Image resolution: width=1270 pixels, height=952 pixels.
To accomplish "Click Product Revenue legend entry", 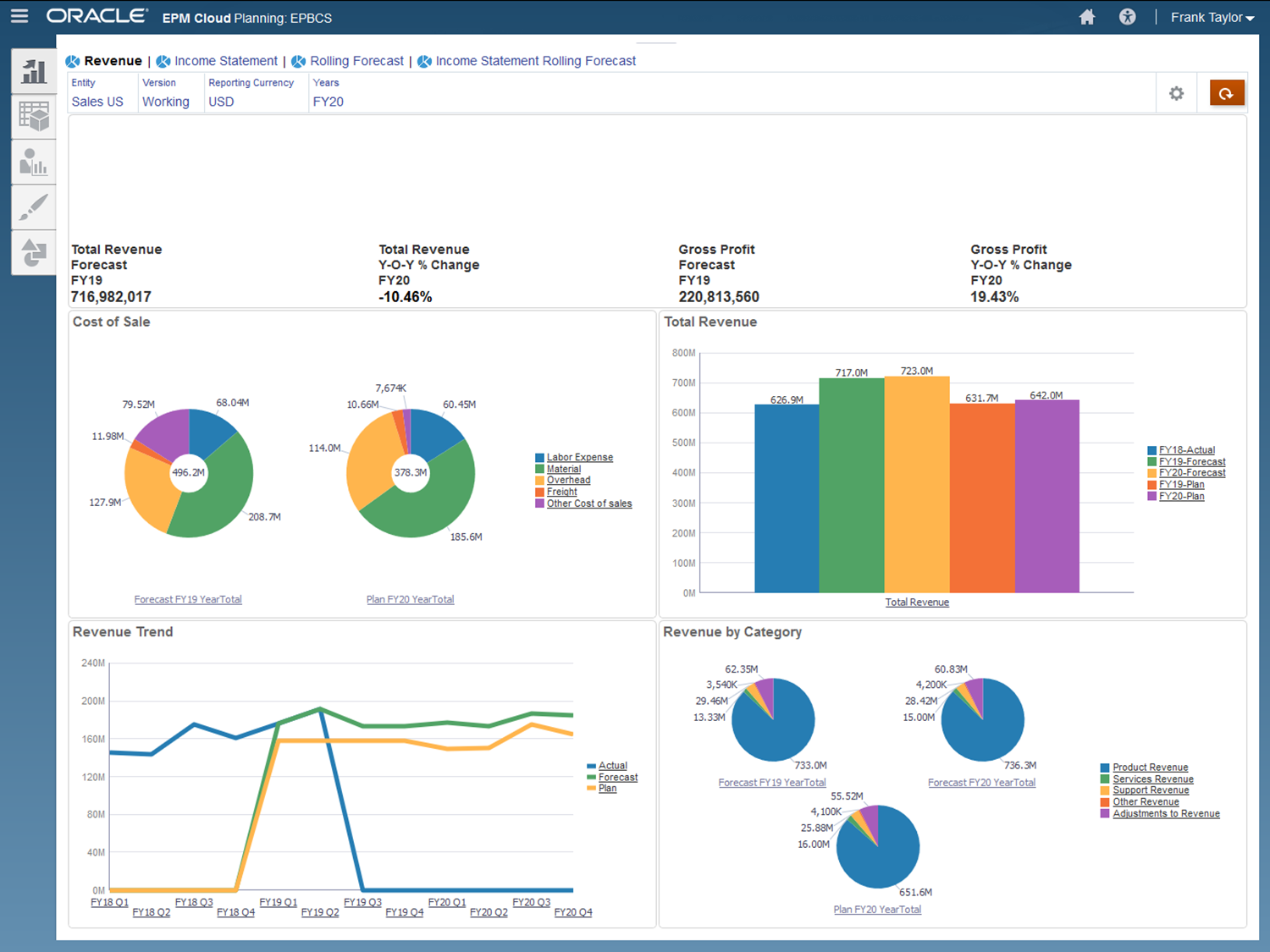I will coord(1150,768).
